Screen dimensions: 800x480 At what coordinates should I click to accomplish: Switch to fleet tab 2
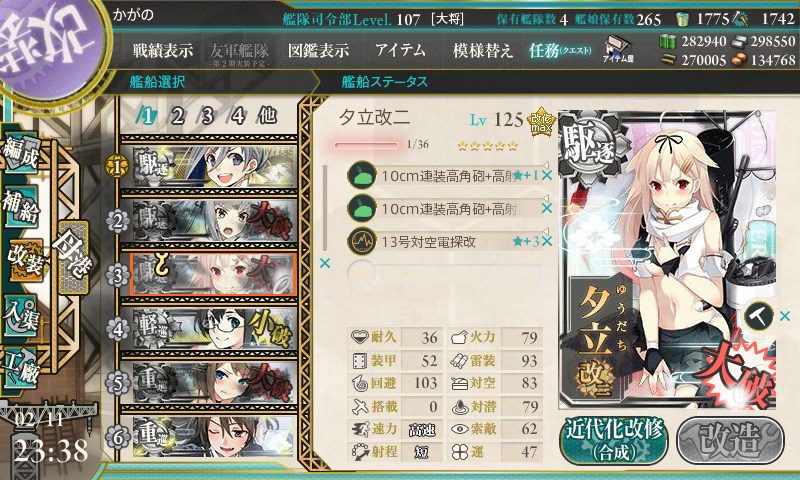pyautogui.click(x=178, y=116)
